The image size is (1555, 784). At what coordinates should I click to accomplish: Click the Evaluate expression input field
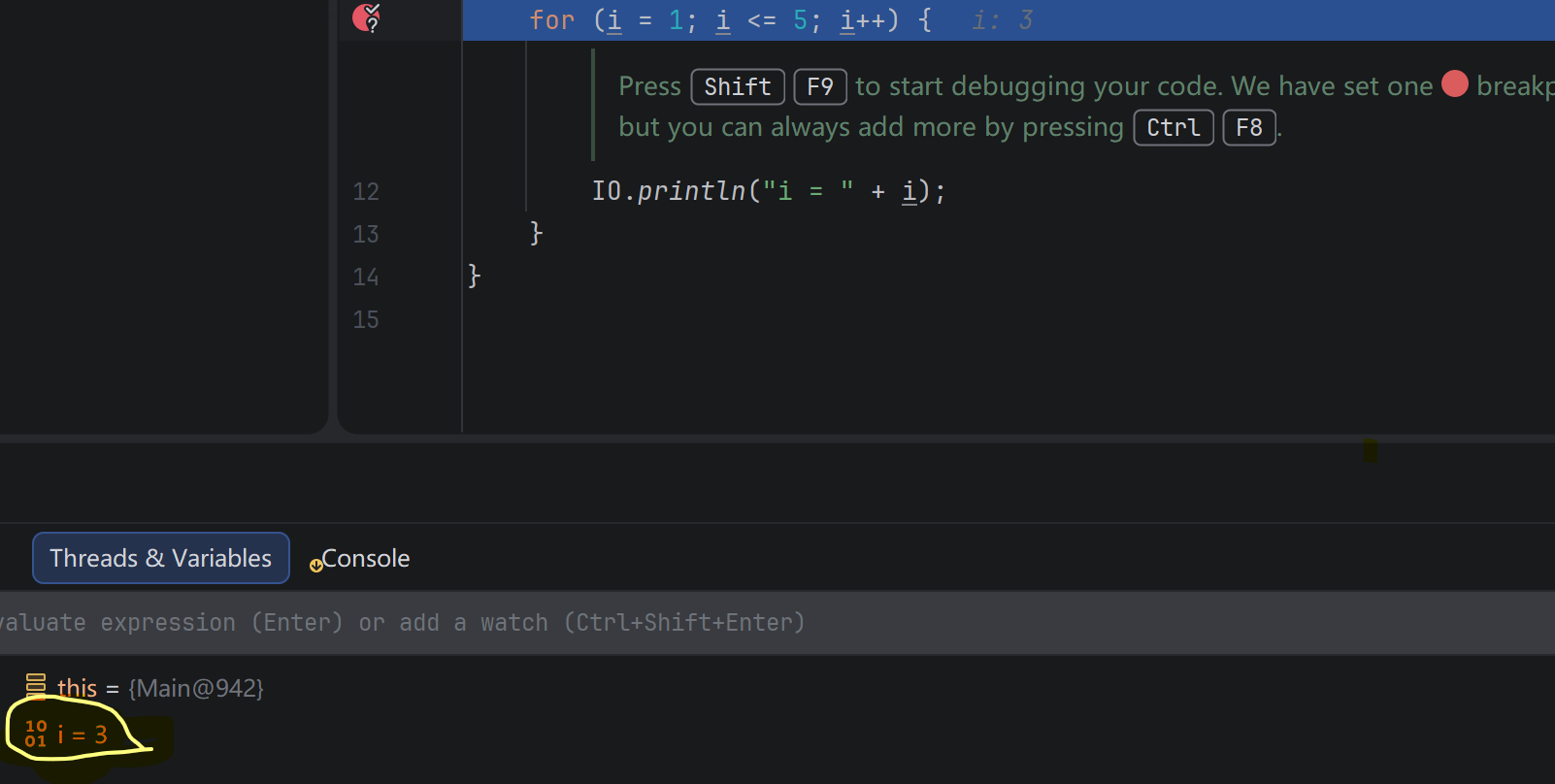[x=777, y=623]
